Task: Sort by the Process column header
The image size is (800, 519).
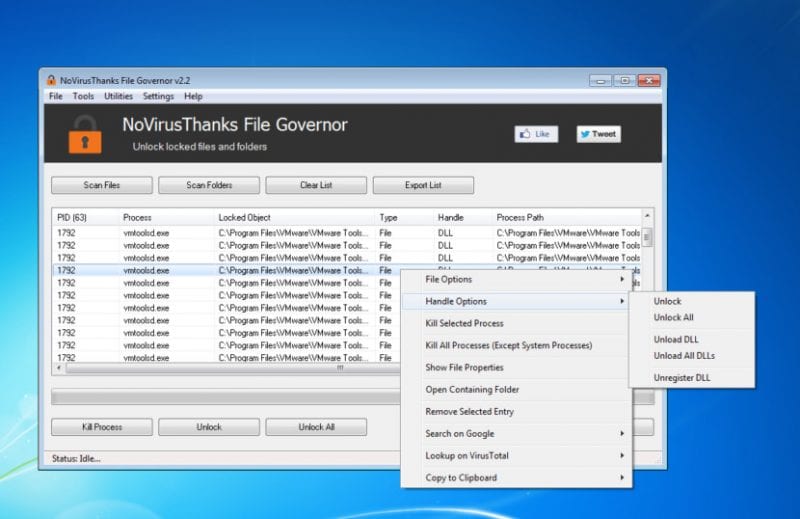Action: click(166, 217)
